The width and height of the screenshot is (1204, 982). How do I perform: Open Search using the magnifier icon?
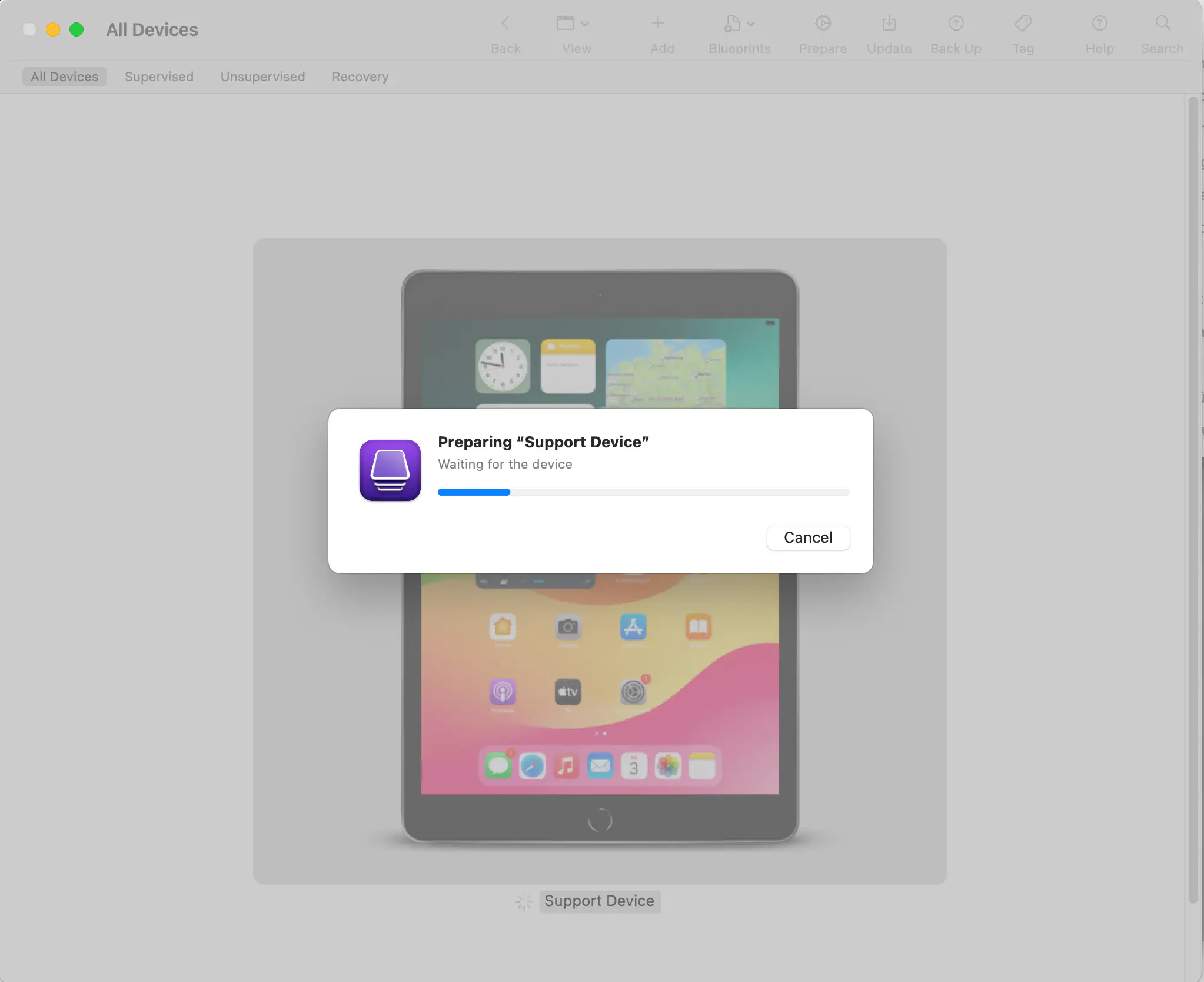pyautogui.click(x=1162, y=23)
